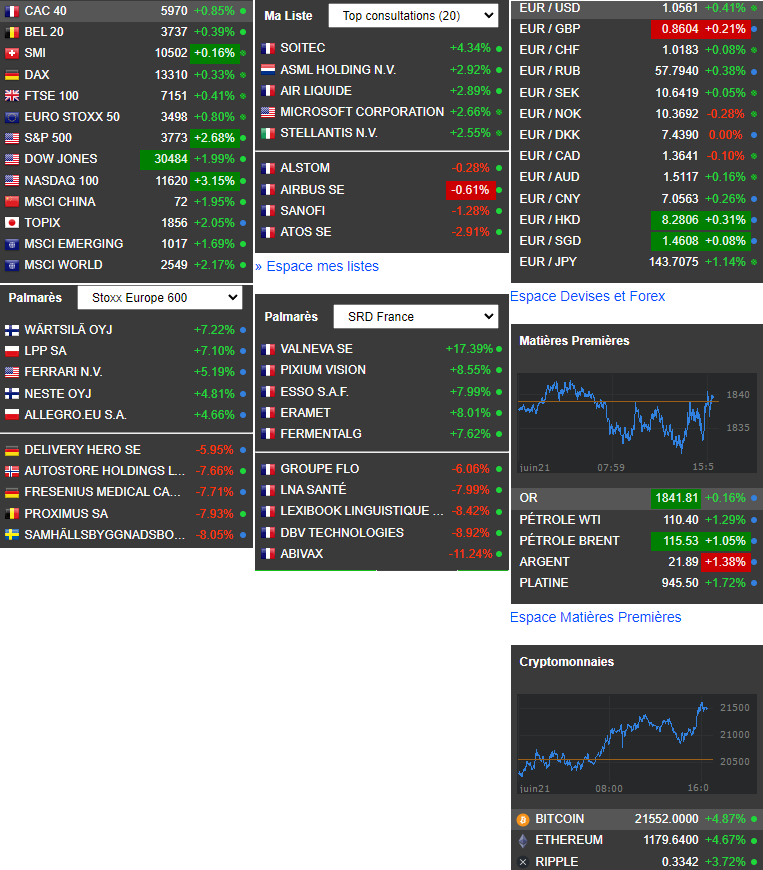Screen dimensions: 763x870
Task: Open the PÉTROLE BRENT commodity entry
Action: [636, 541]
